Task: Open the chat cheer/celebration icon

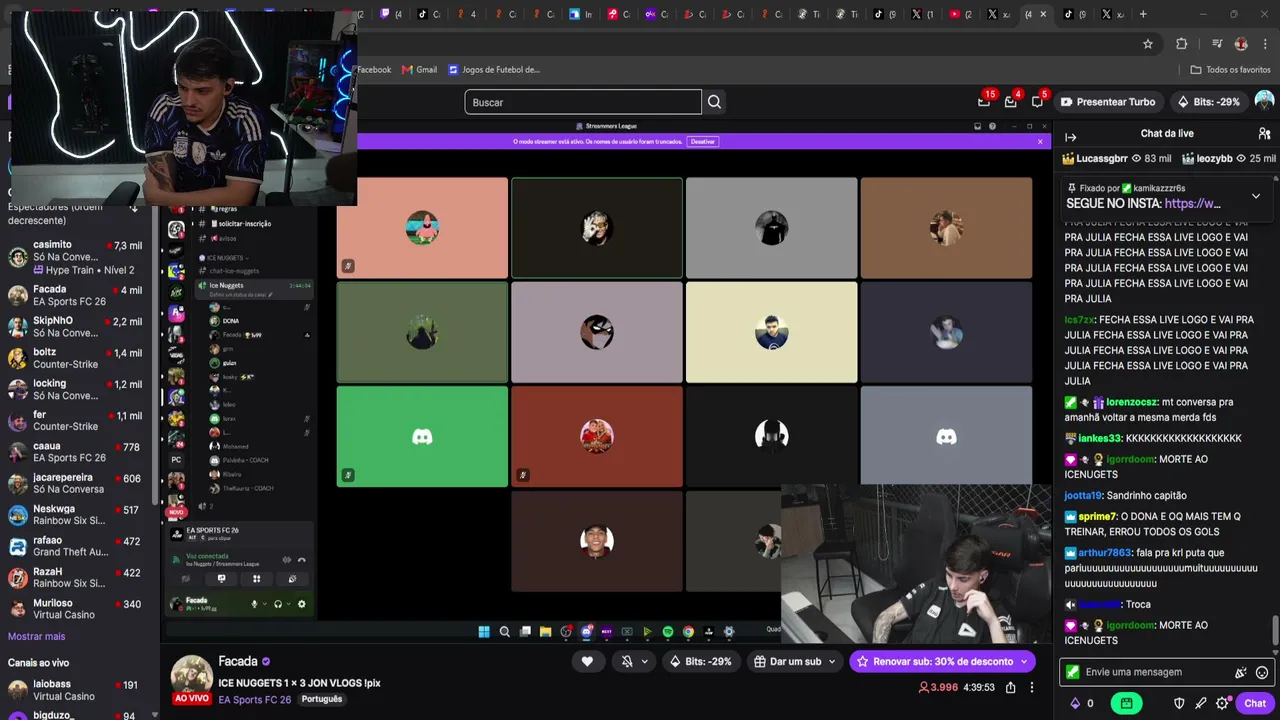Action: tap(1240, 673)
